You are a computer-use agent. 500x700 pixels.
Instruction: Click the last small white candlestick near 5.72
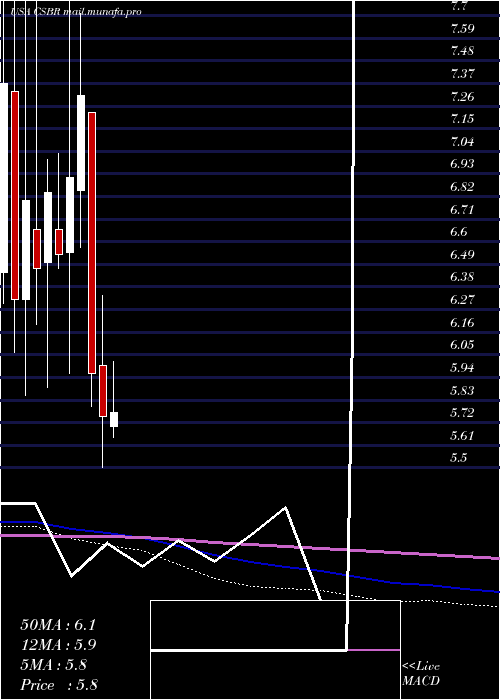(x=114, y=419)
